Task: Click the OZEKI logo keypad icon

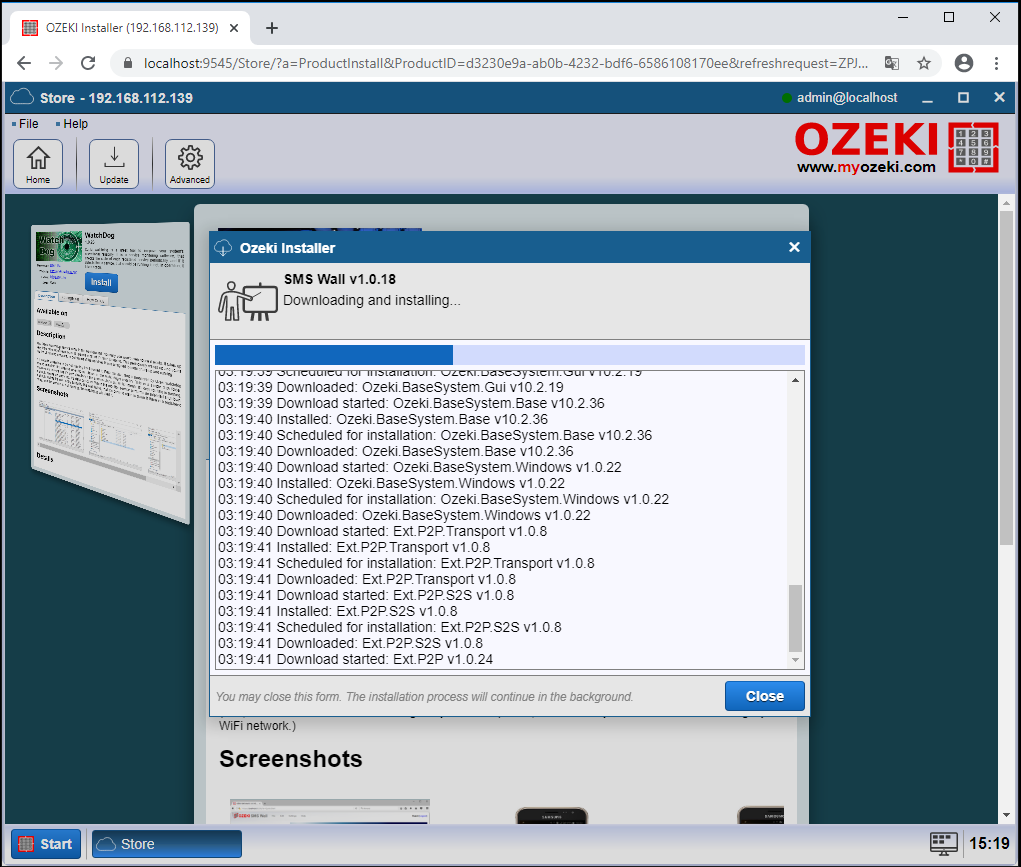Action: (973, 147)
